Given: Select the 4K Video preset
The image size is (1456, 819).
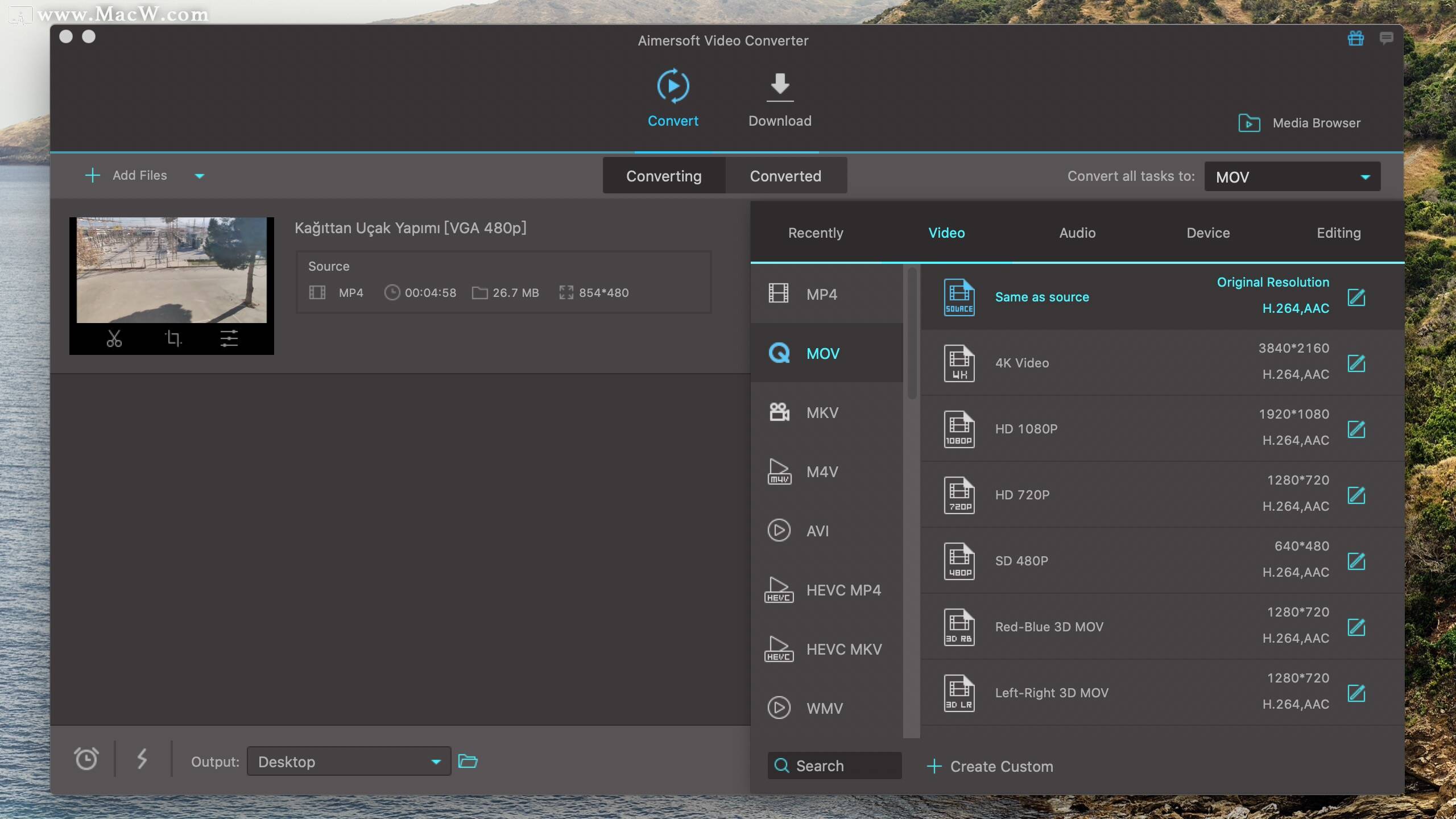Looking at the screenshot, I should tap(1163, 363).
